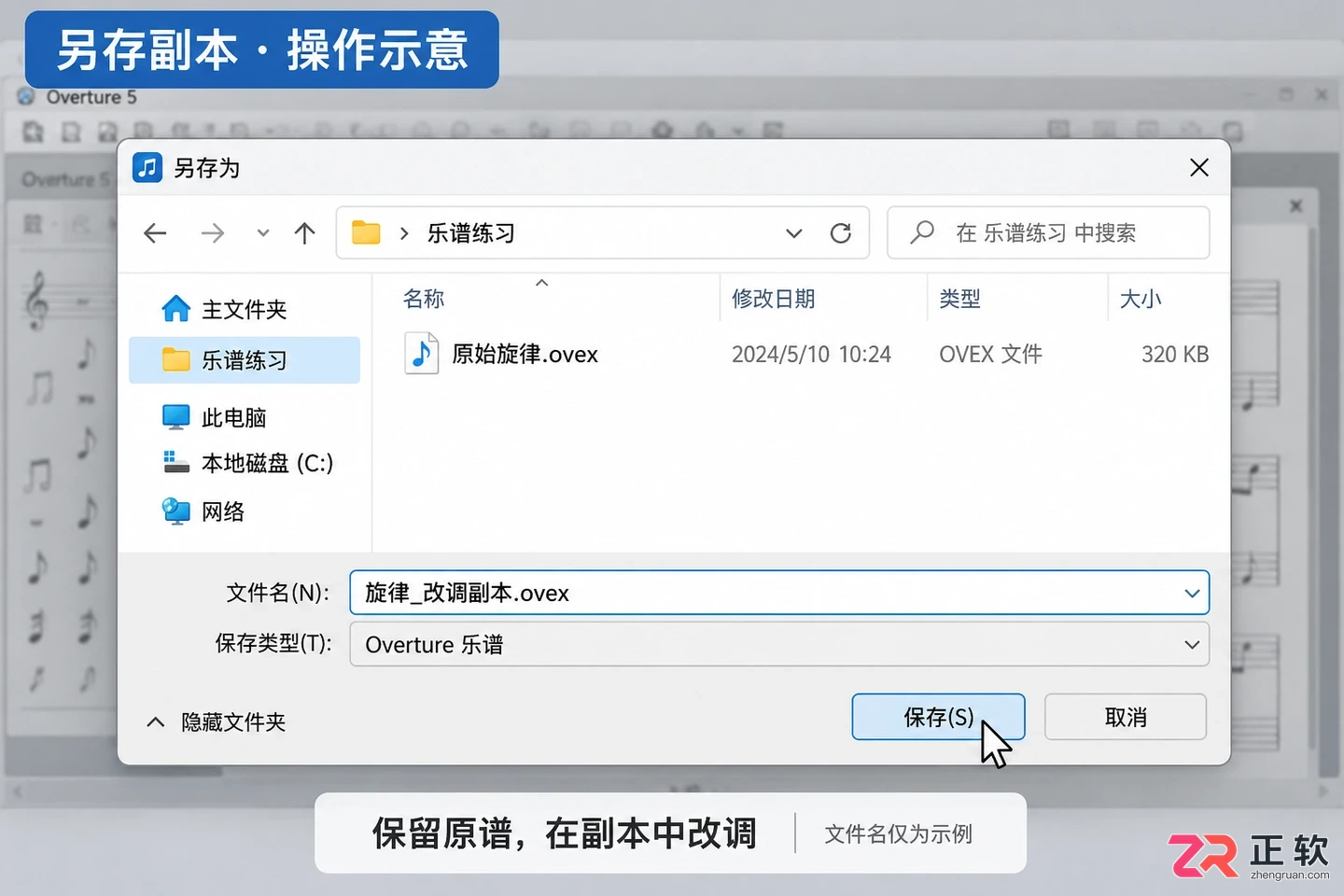This screenshot has height=896, width=1344.
Task: Sort files by 大小 column
Action: (1141, 299)
